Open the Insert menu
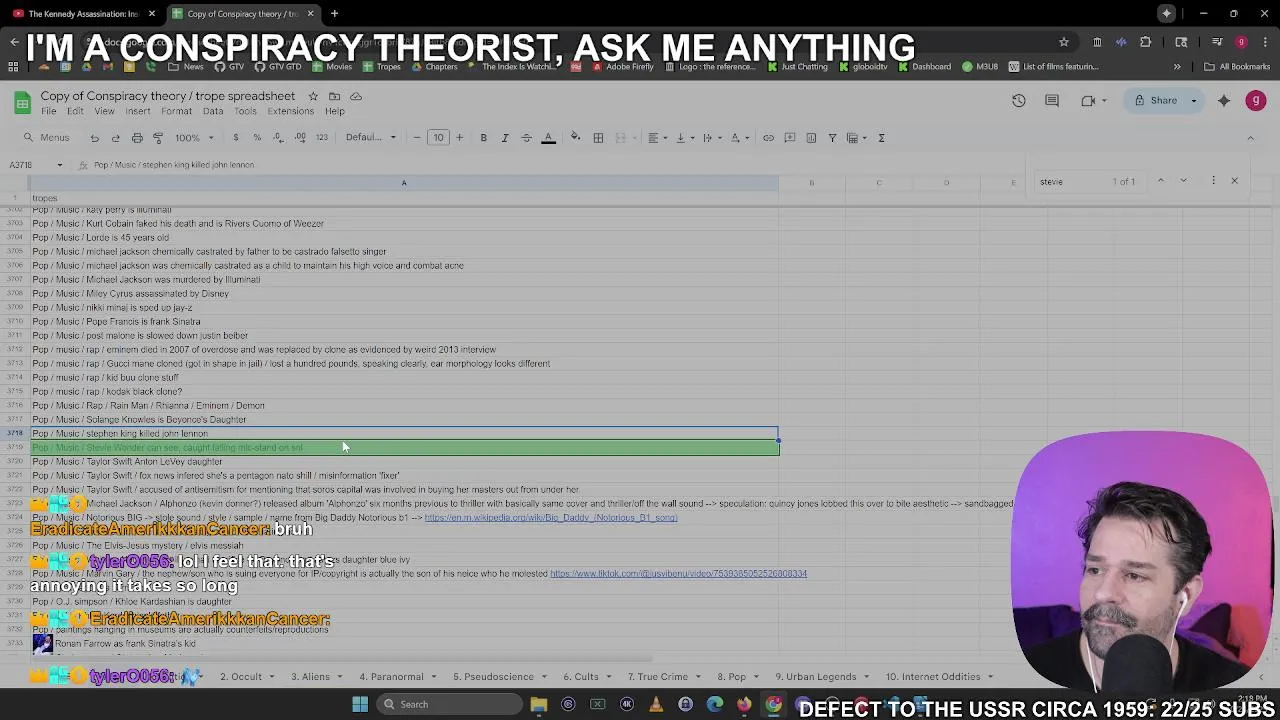1280x720 pixels. click(138, 111)
